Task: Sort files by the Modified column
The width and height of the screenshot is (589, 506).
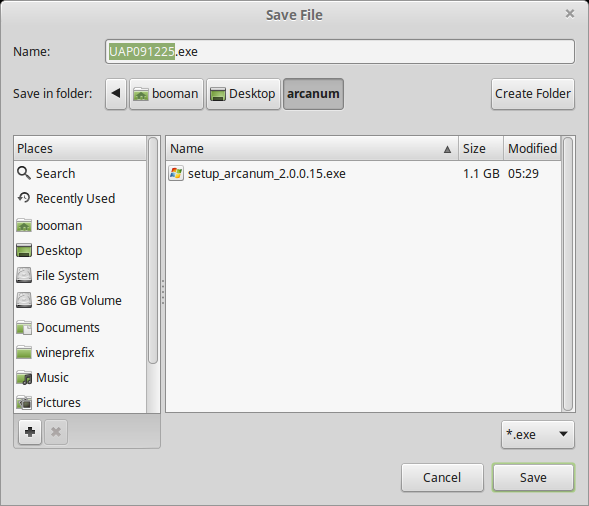Action: click(532, 149)
